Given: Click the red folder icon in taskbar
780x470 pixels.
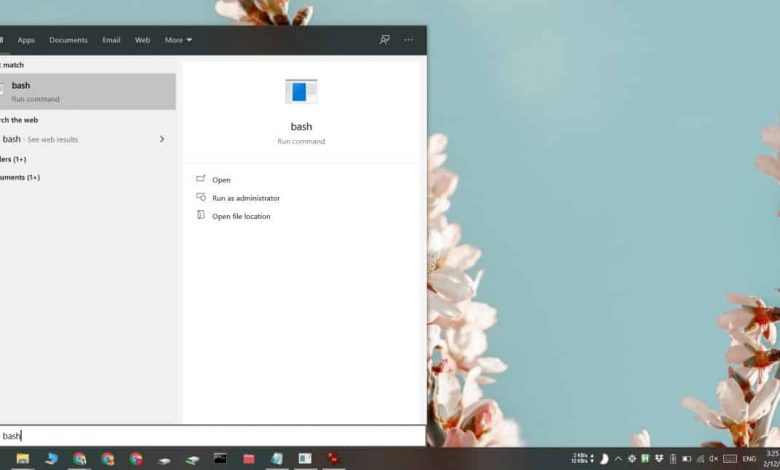Looking at the screenshot, I should tap(249, 459).
